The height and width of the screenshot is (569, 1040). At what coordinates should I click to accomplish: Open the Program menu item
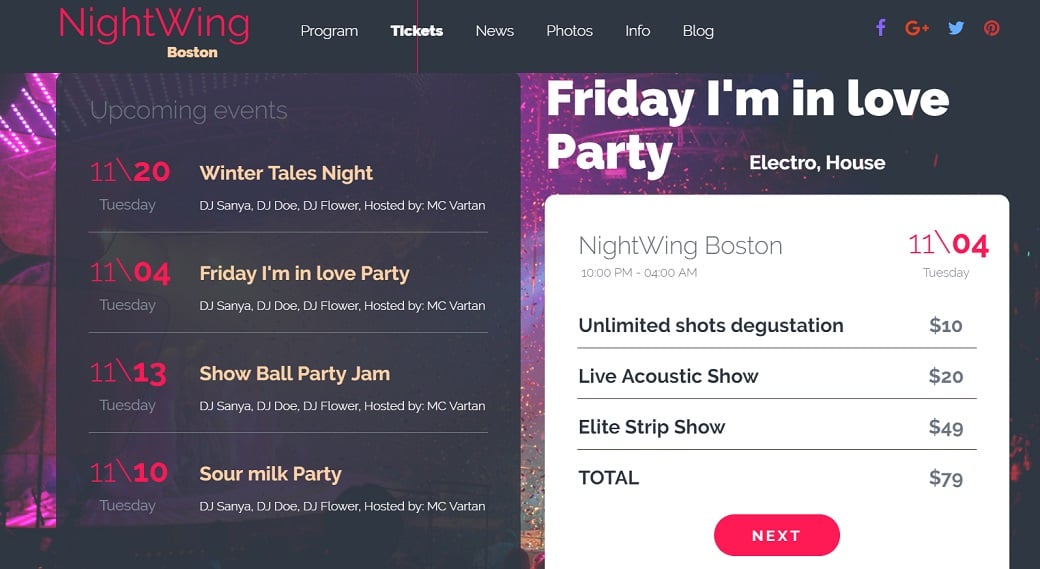point(329,31)
